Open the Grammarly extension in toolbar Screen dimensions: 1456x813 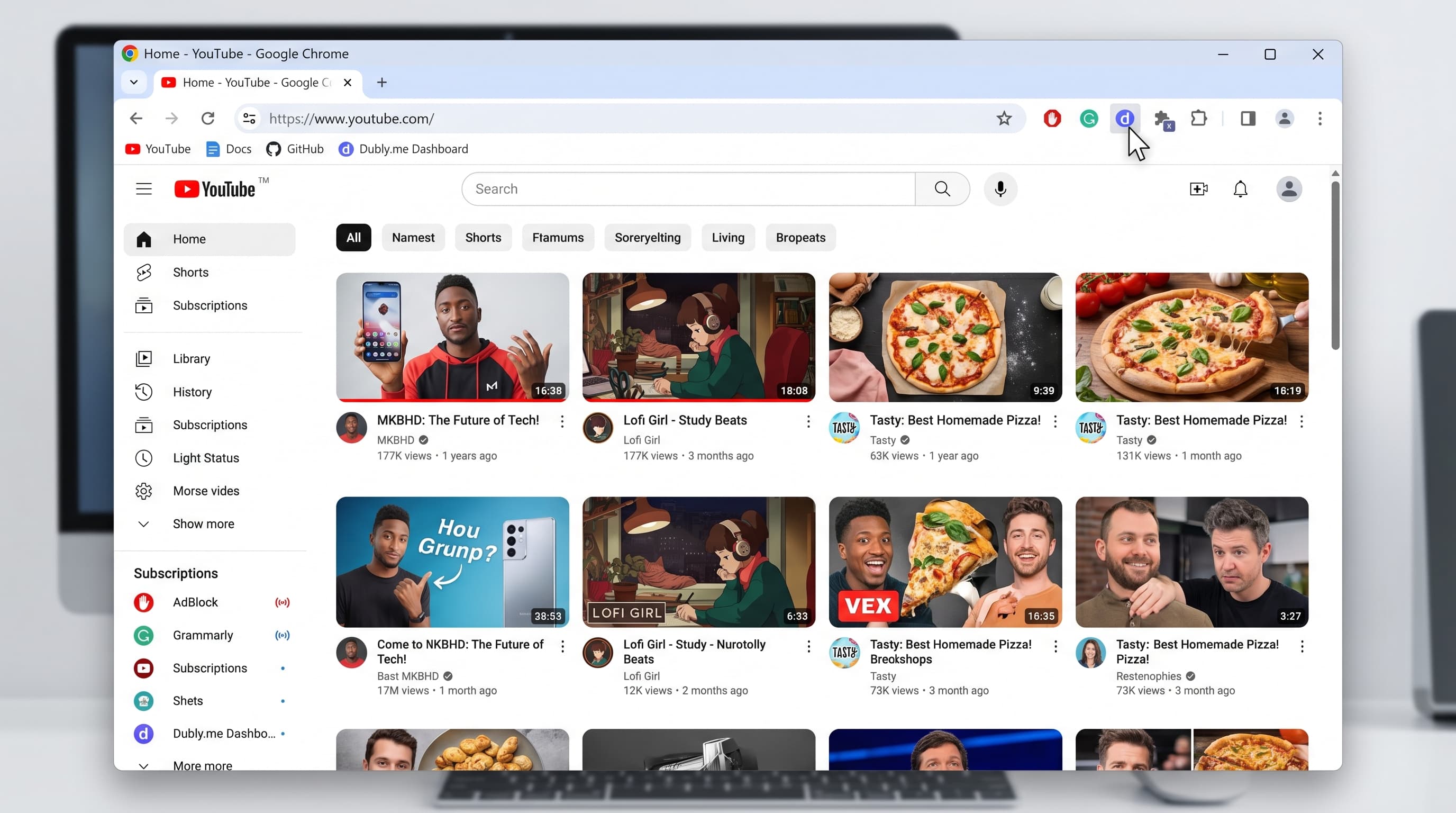[x=1089, y=119]
